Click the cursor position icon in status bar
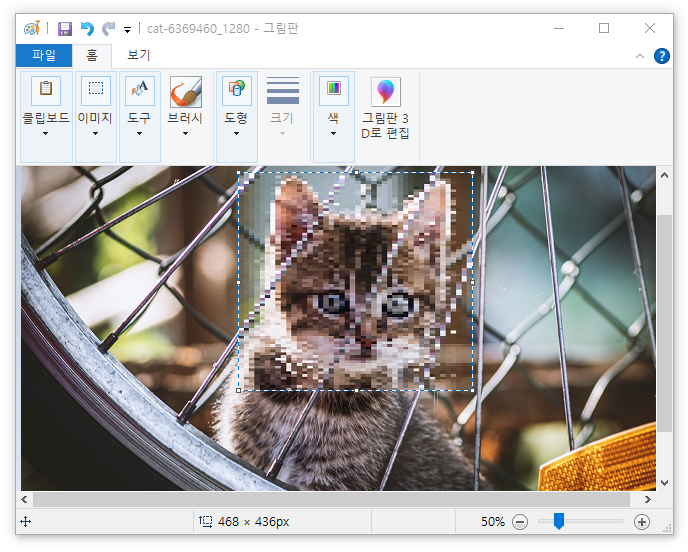 [26, 522]
